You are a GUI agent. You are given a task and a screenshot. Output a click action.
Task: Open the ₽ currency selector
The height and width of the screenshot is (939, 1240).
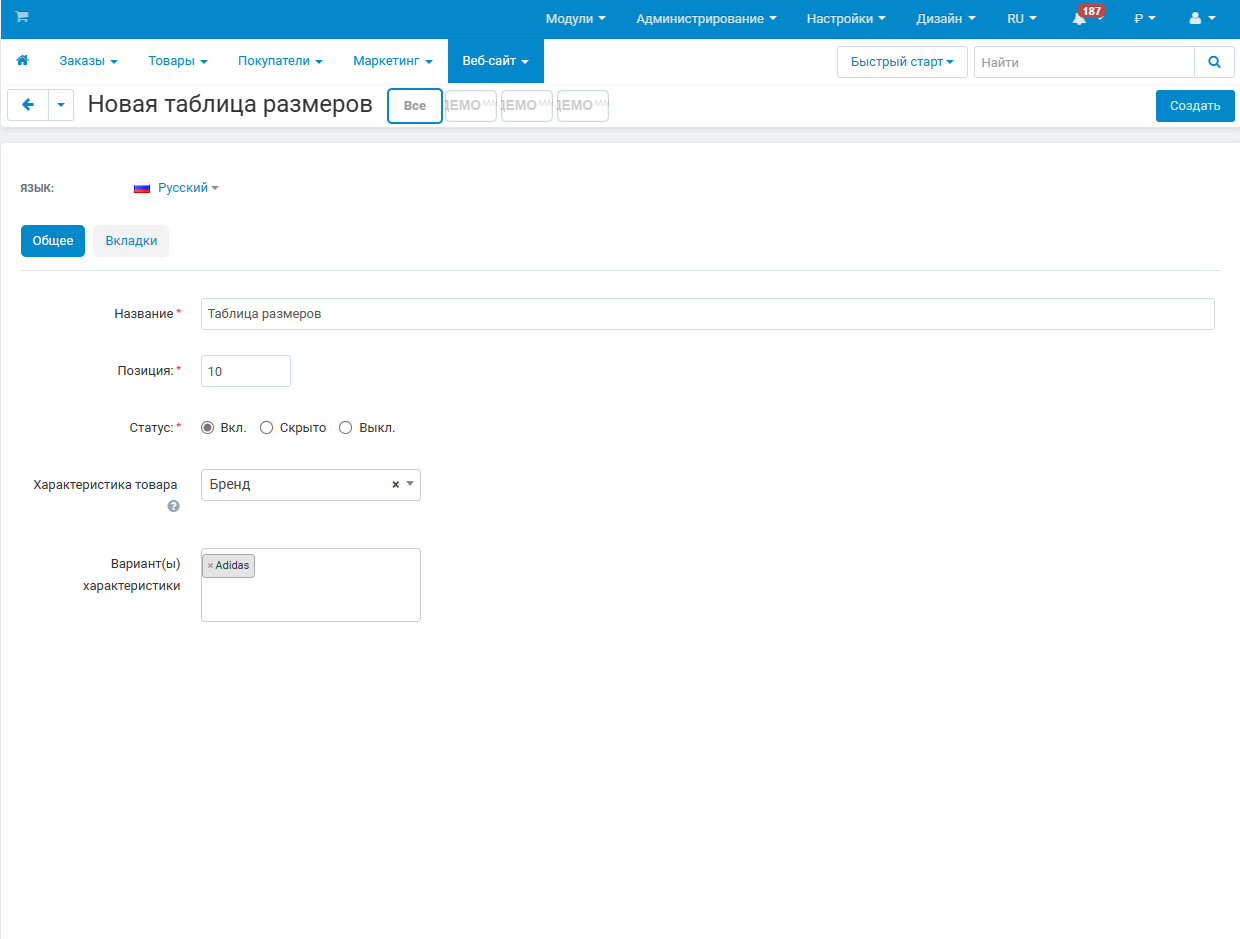point(1145,18)
